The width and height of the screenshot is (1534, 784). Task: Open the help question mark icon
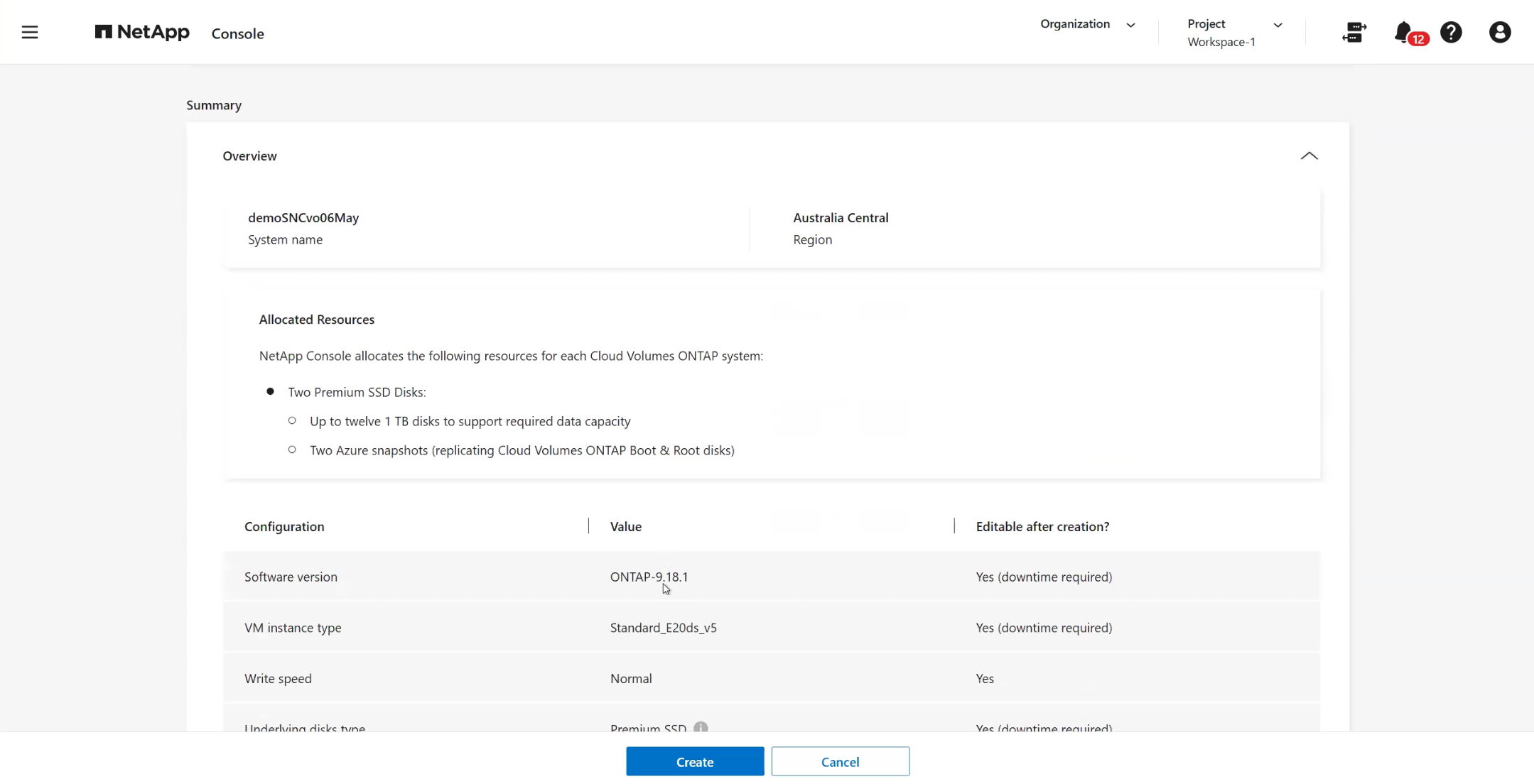(x=1451, y=33)
